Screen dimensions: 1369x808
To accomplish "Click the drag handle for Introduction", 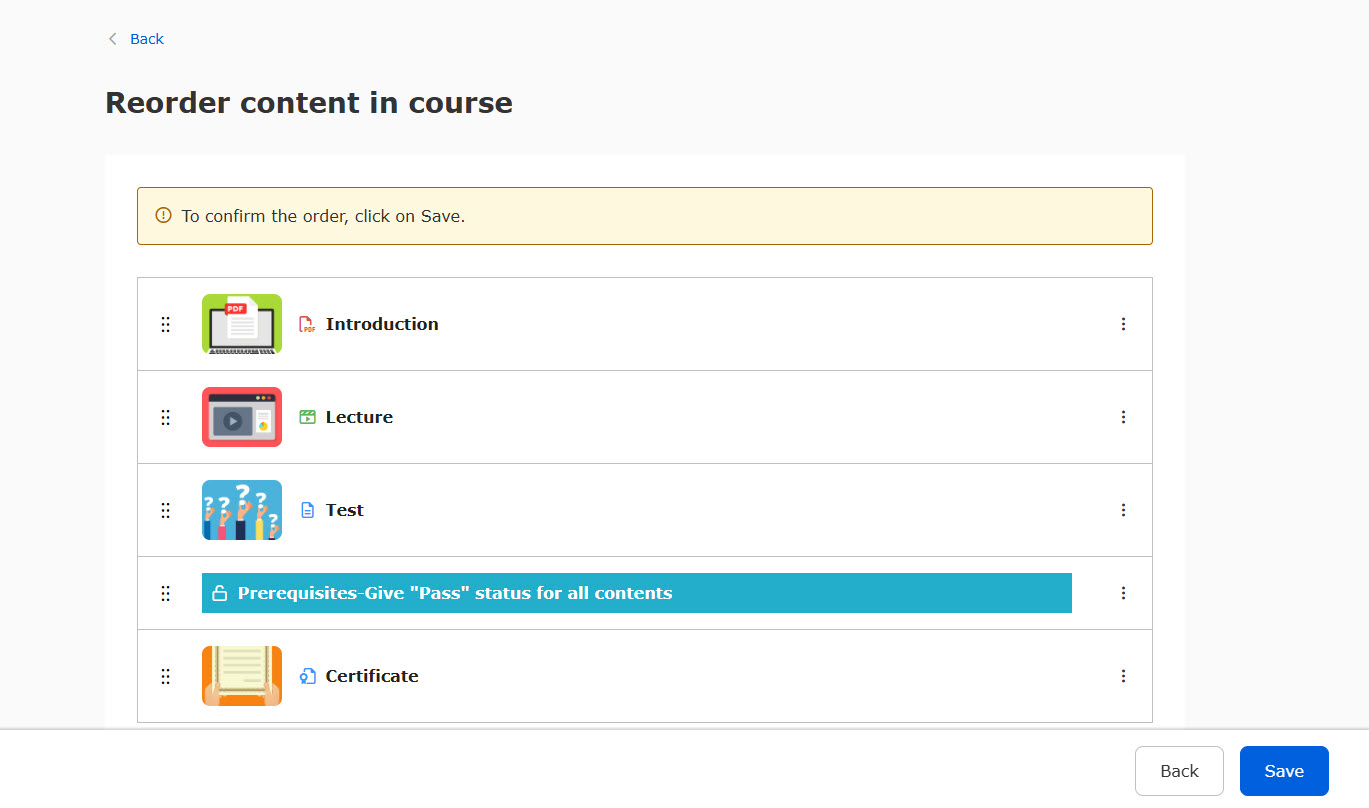I will click(x=166, y=324).
